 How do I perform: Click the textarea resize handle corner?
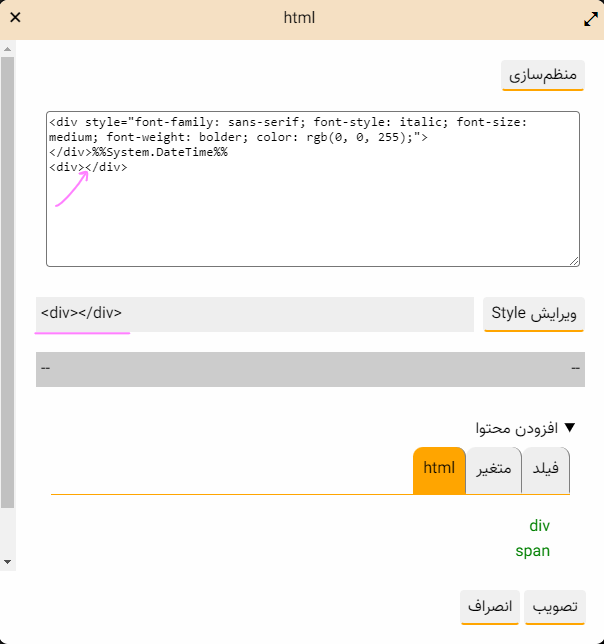click(x=574, y=261)
